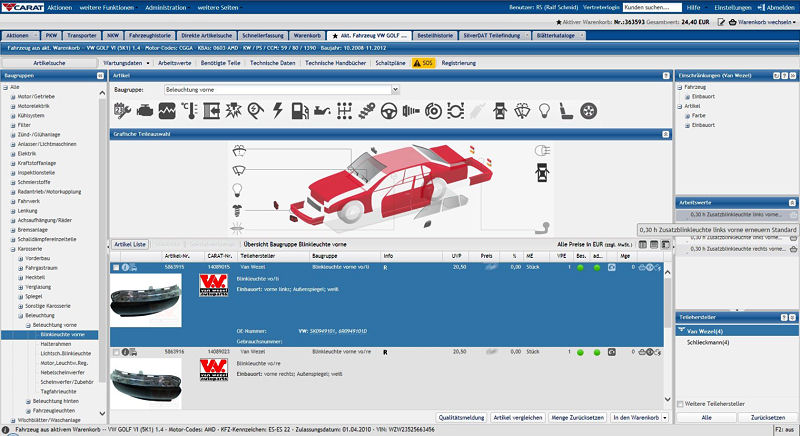Screen dimensions: 800x436
Task: Expand the Motor/Getriebe tree node
Action: tap(13, 96)
